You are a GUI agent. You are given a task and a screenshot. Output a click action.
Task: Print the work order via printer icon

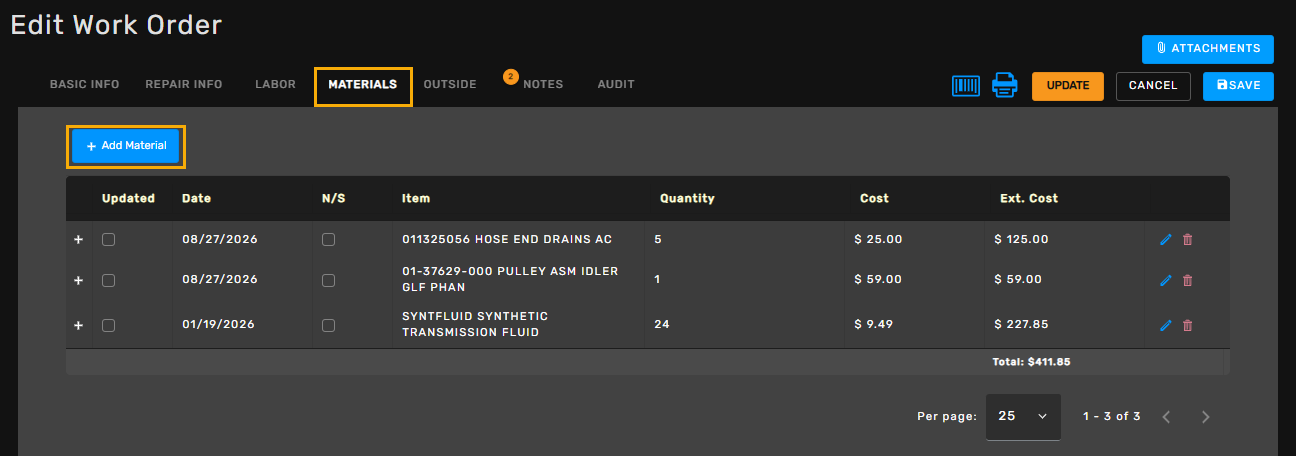[x=1004, y=86]
